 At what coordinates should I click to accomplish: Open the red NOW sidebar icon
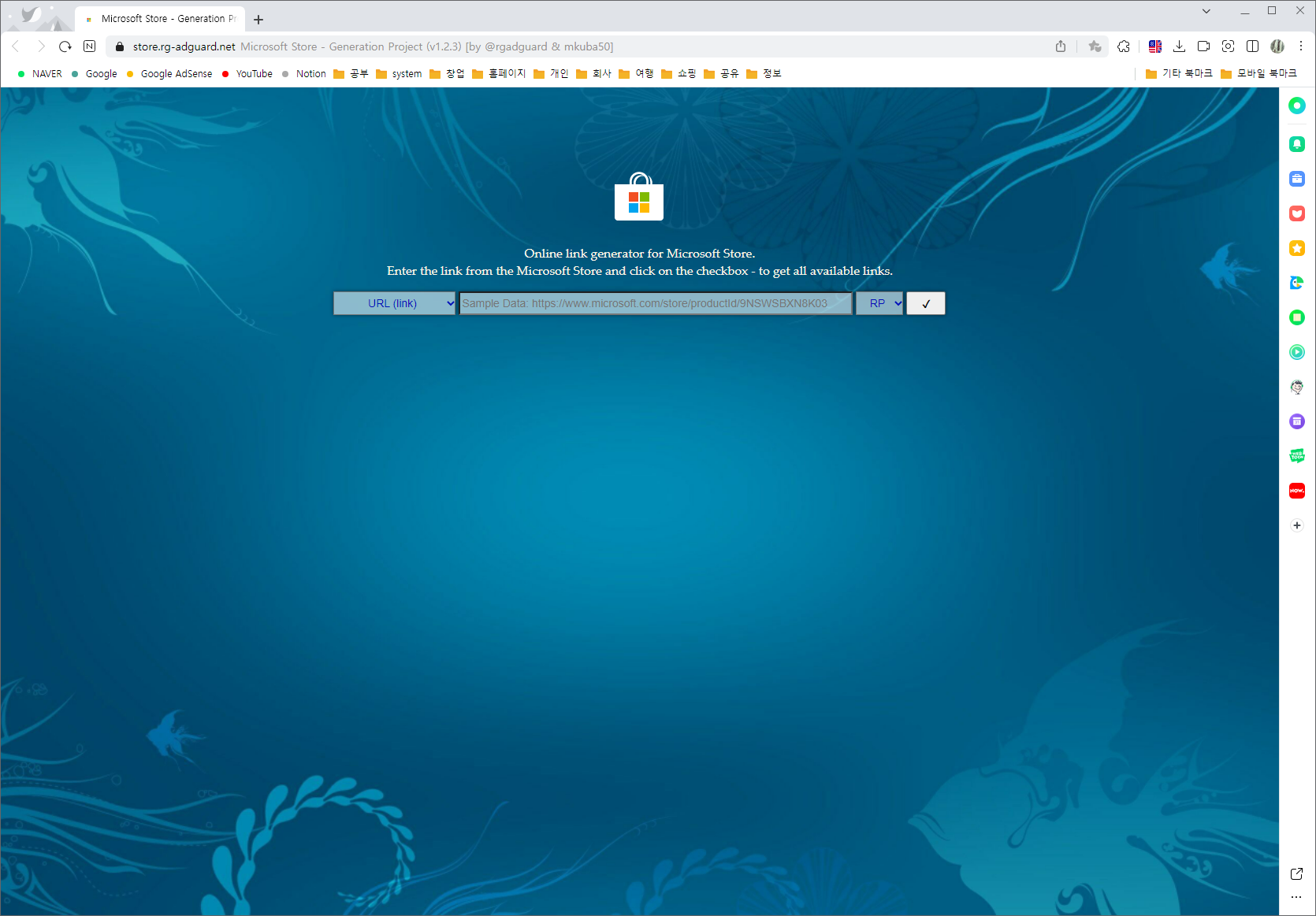(1297, 491)
